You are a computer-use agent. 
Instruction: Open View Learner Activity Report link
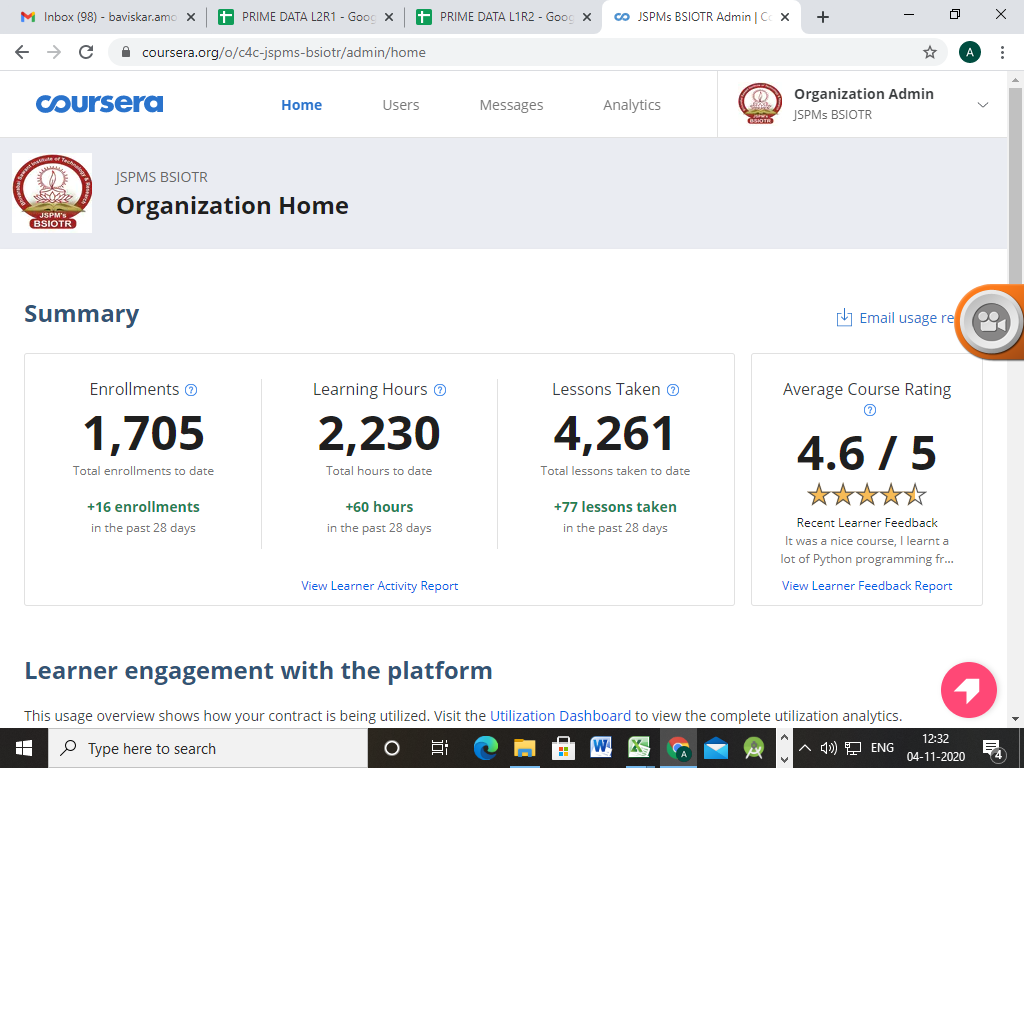pos(379,586)
